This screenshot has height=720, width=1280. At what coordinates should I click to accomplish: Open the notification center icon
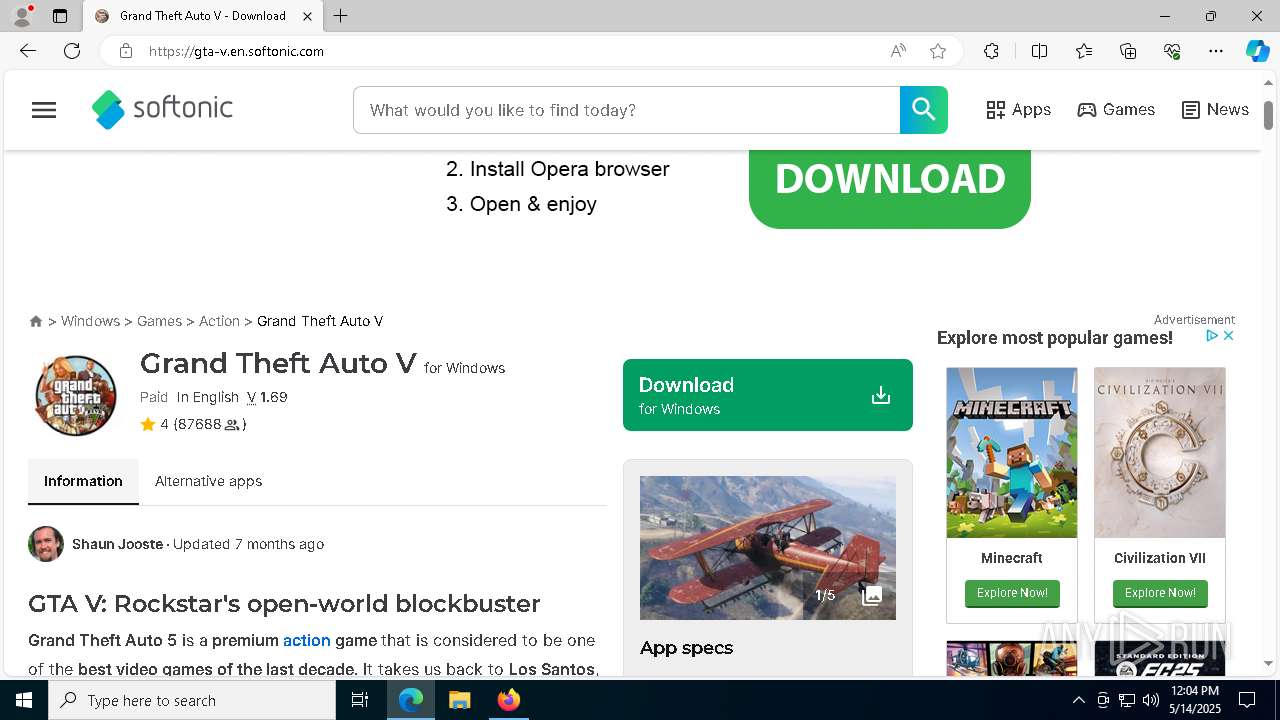[x=1247, y=700]
